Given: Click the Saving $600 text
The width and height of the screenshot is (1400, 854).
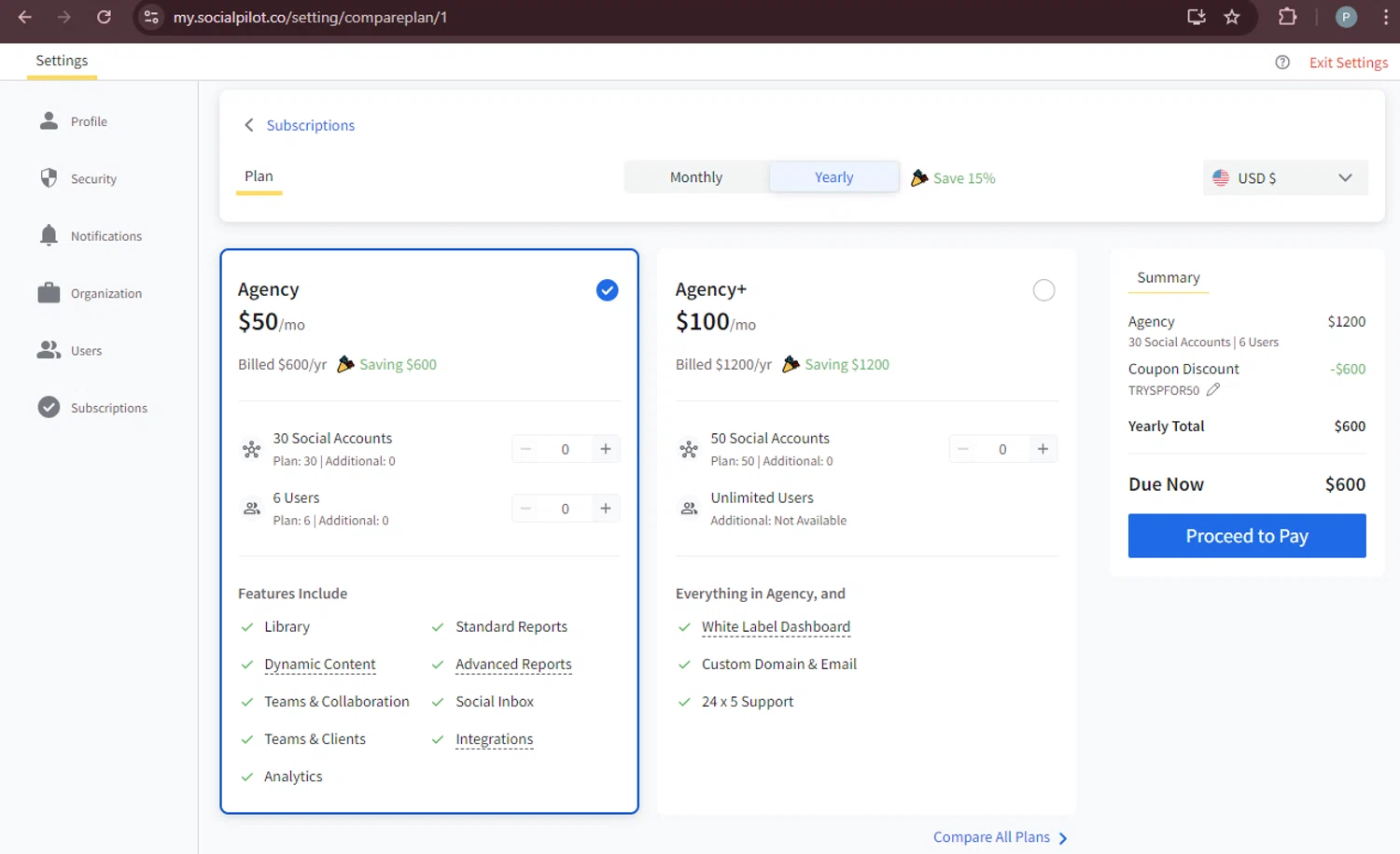Looking at the screenshot, I should (398, 364).
